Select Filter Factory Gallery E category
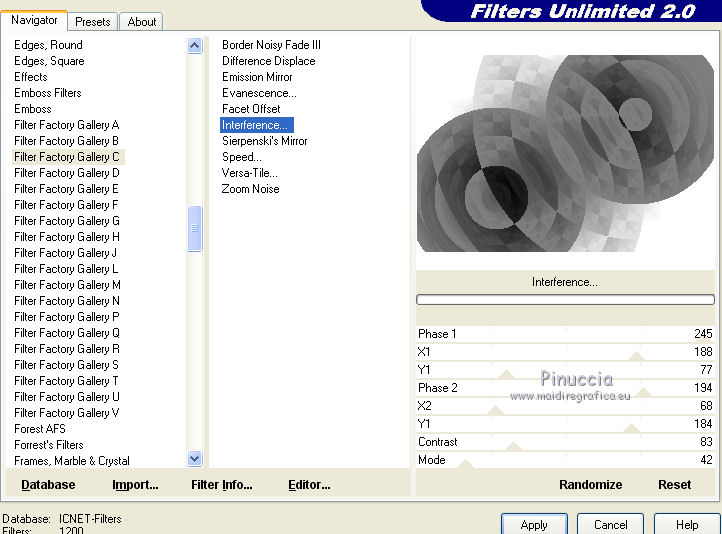The width and height of the screenshot is (722, 534). 66,189
